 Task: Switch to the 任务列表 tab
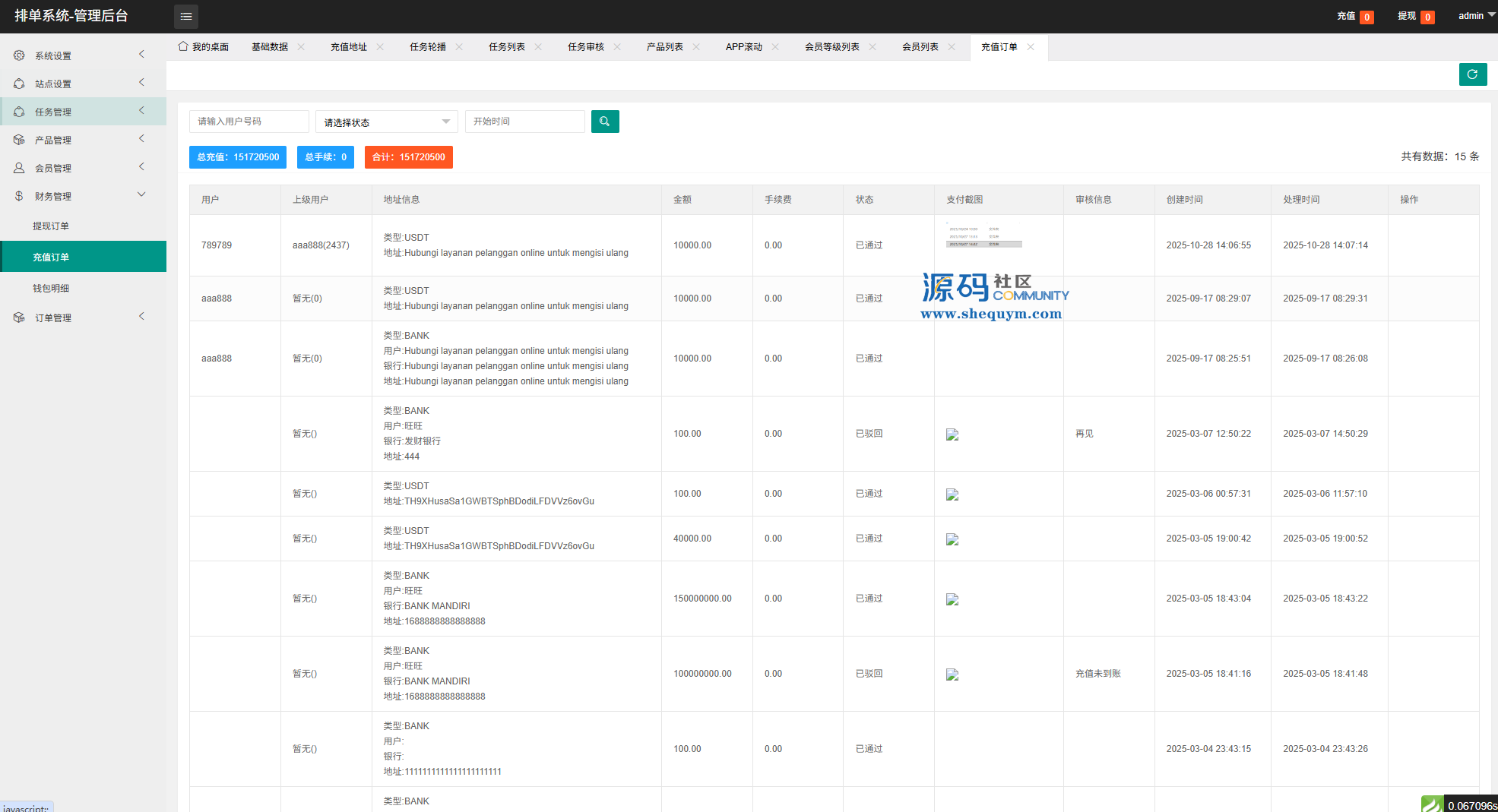click(x=506, y=47)
